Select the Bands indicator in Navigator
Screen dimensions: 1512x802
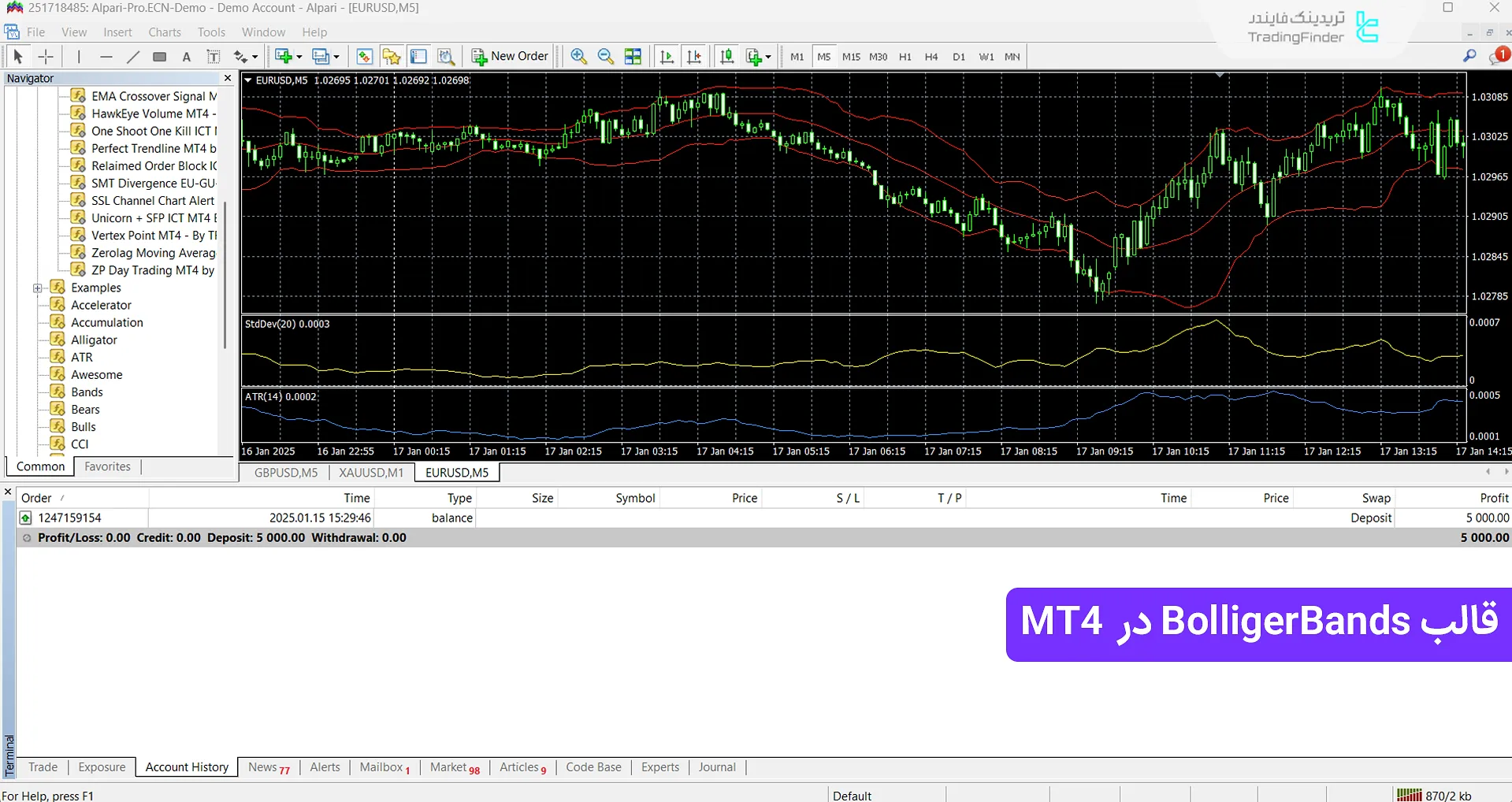pos(87,392)
